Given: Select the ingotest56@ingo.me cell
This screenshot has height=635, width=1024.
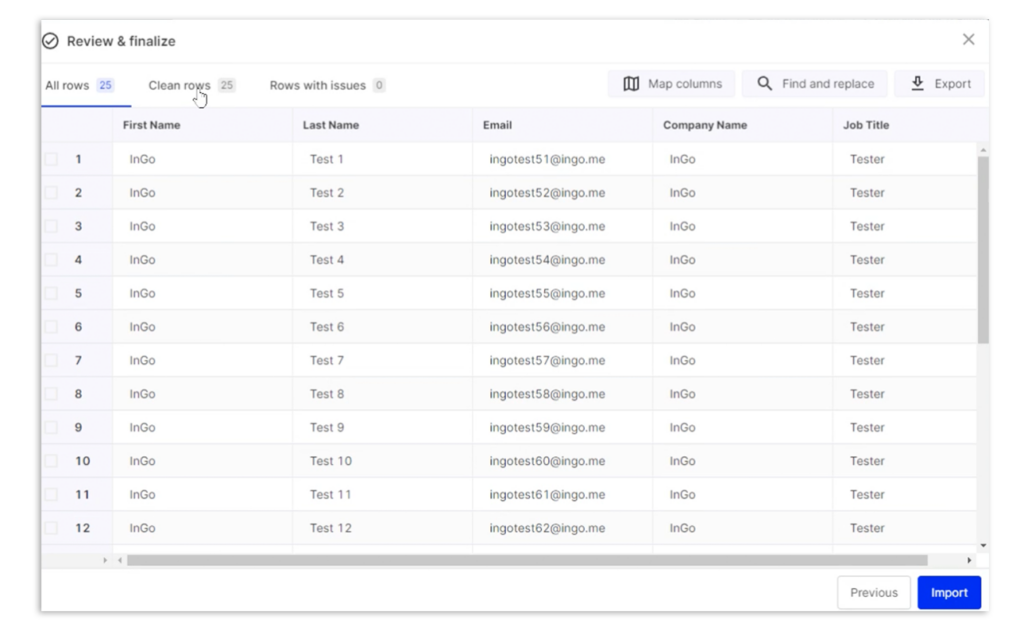Looking at the screenshot, I should point(562,327).
